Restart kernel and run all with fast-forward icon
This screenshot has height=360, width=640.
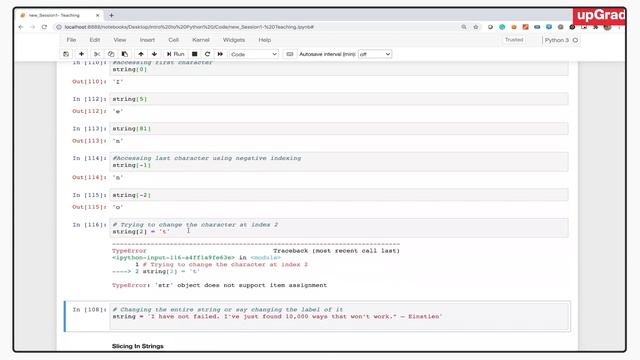(220, 54)
